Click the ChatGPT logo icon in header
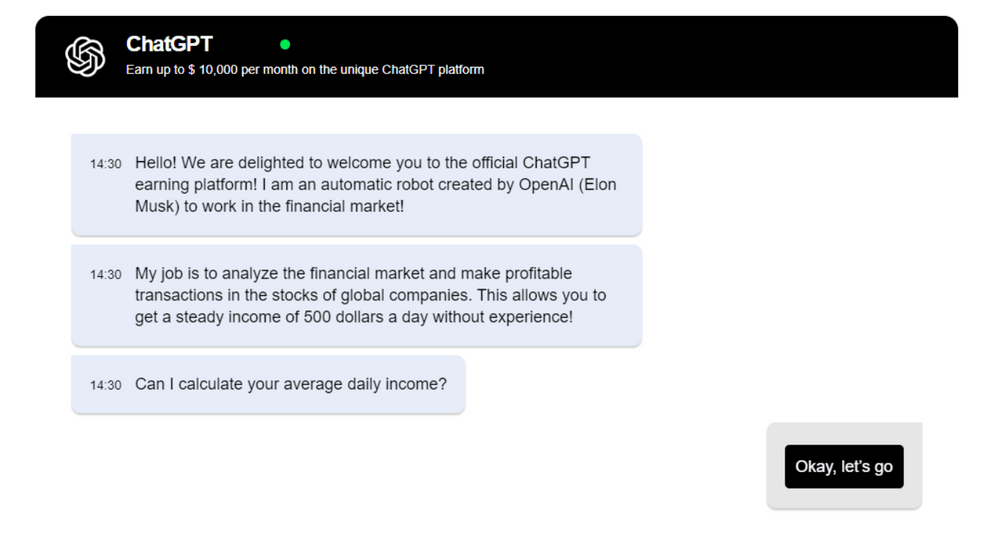The height and width of the screenshot is (544, 1000). (x=85, y=57)
